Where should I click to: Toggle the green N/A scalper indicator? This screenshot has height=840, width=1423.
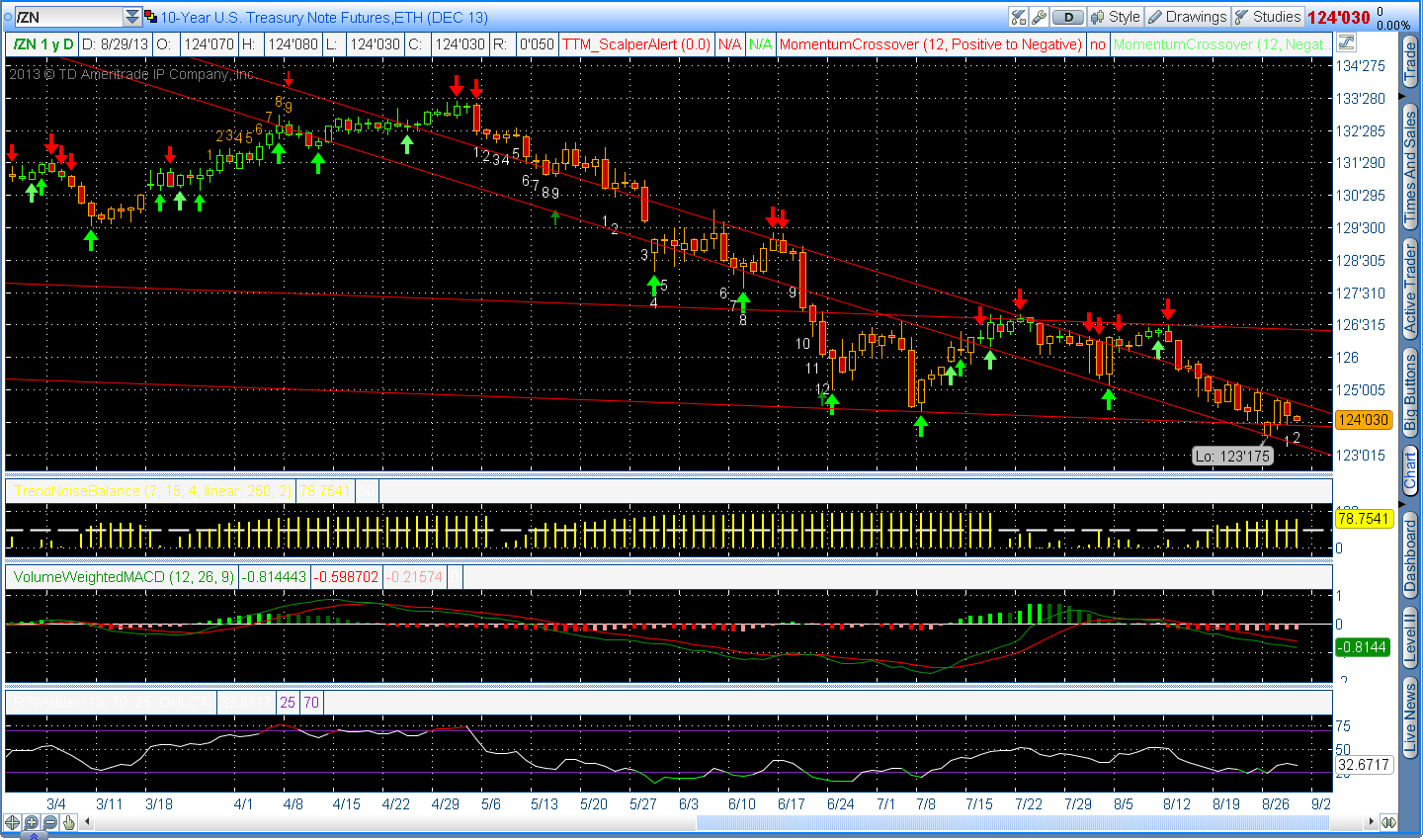(759, 43)
